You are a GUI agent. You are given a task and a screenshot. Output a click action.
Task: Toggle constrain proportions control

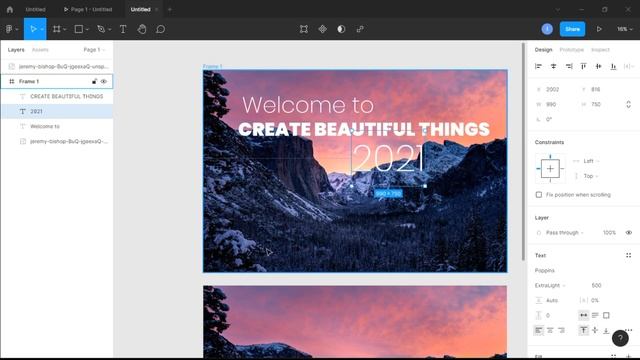coord(629,104)
